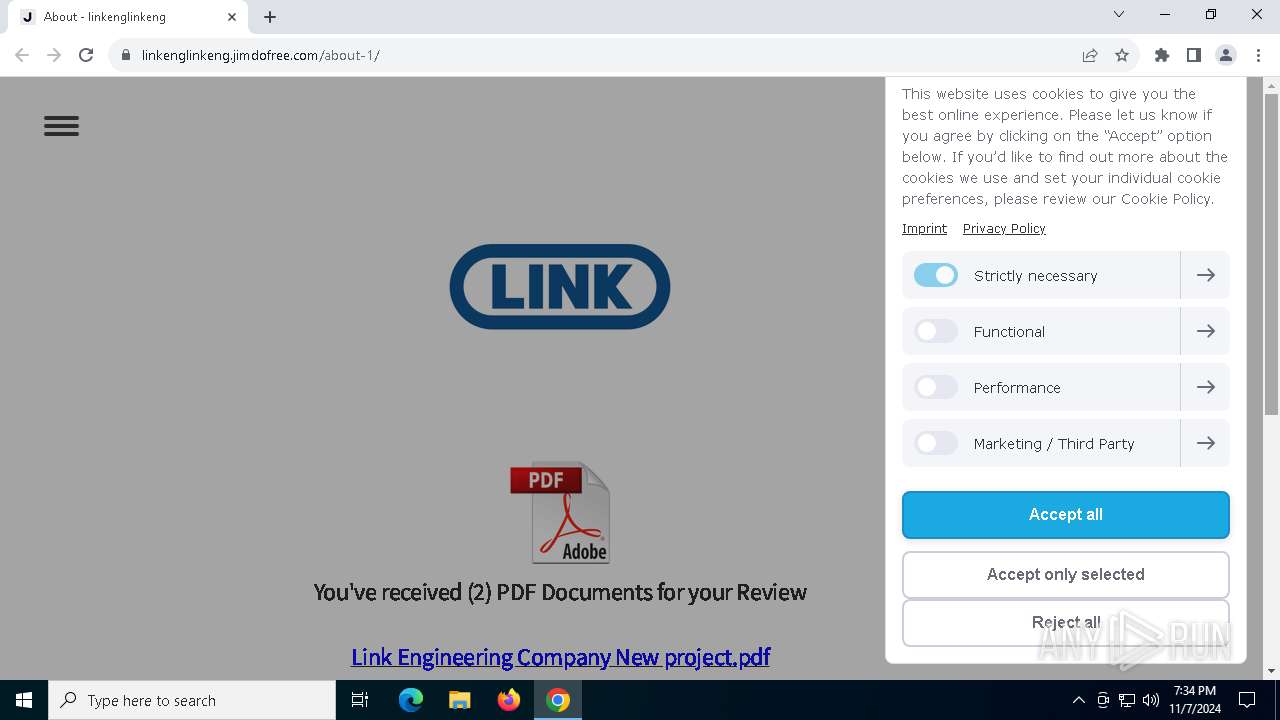Open tab search dropdown arrow
This screenshot has width=1280, height=720.
pos(1119,15)
